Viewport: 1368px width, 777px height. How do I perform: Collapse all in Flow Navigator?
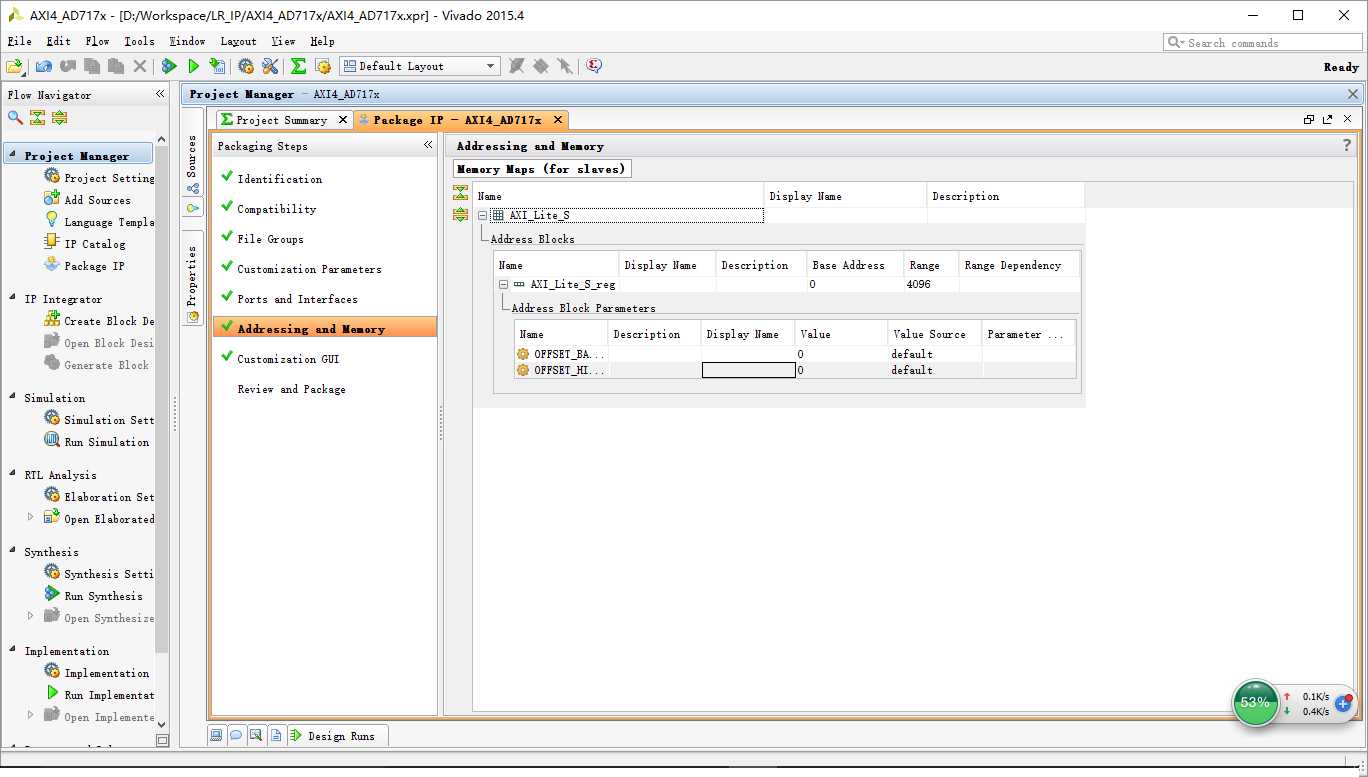pos(37,117)
